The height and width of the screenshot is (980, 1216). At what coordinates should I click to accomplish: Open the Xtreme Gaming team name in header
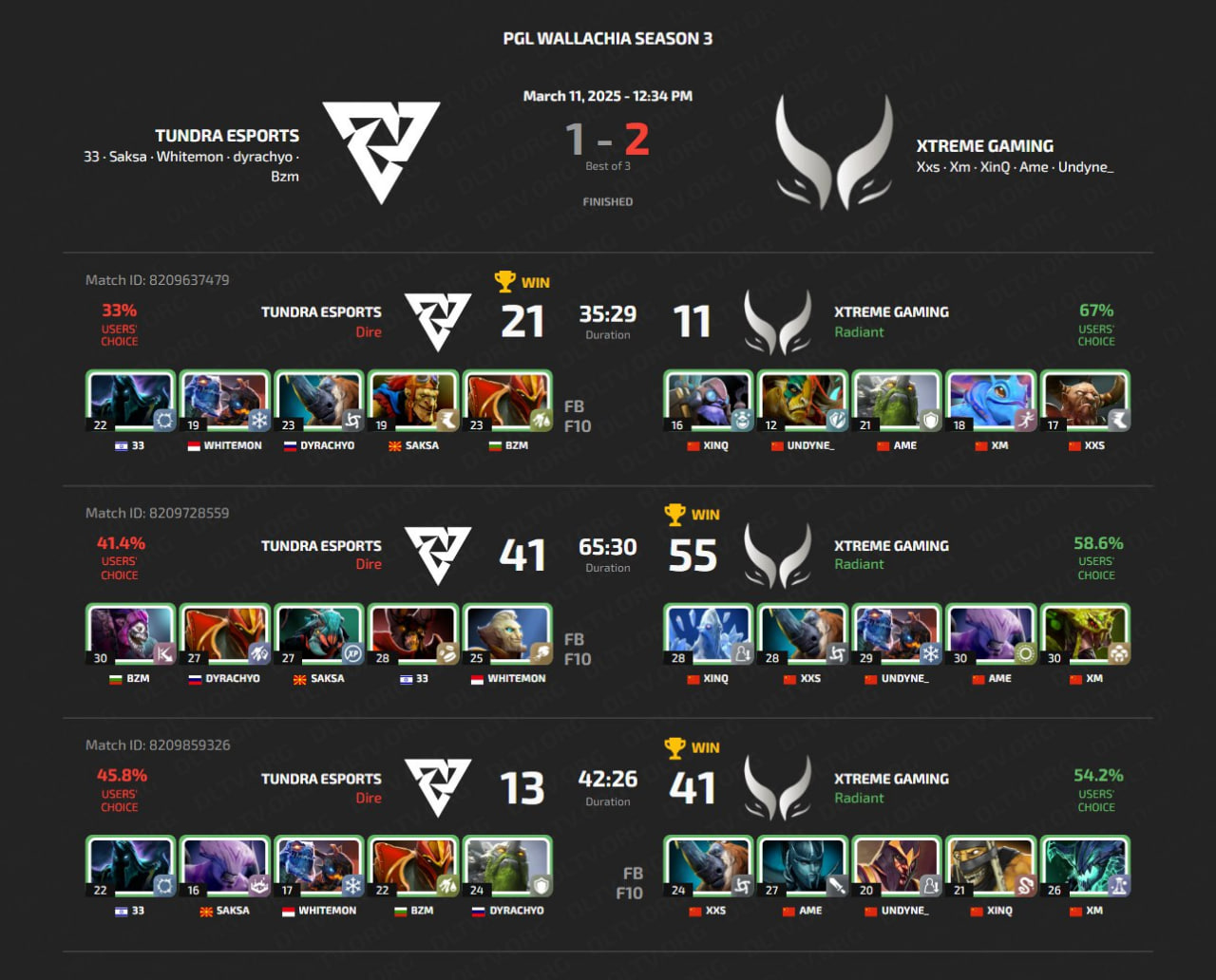click(984, 146)
